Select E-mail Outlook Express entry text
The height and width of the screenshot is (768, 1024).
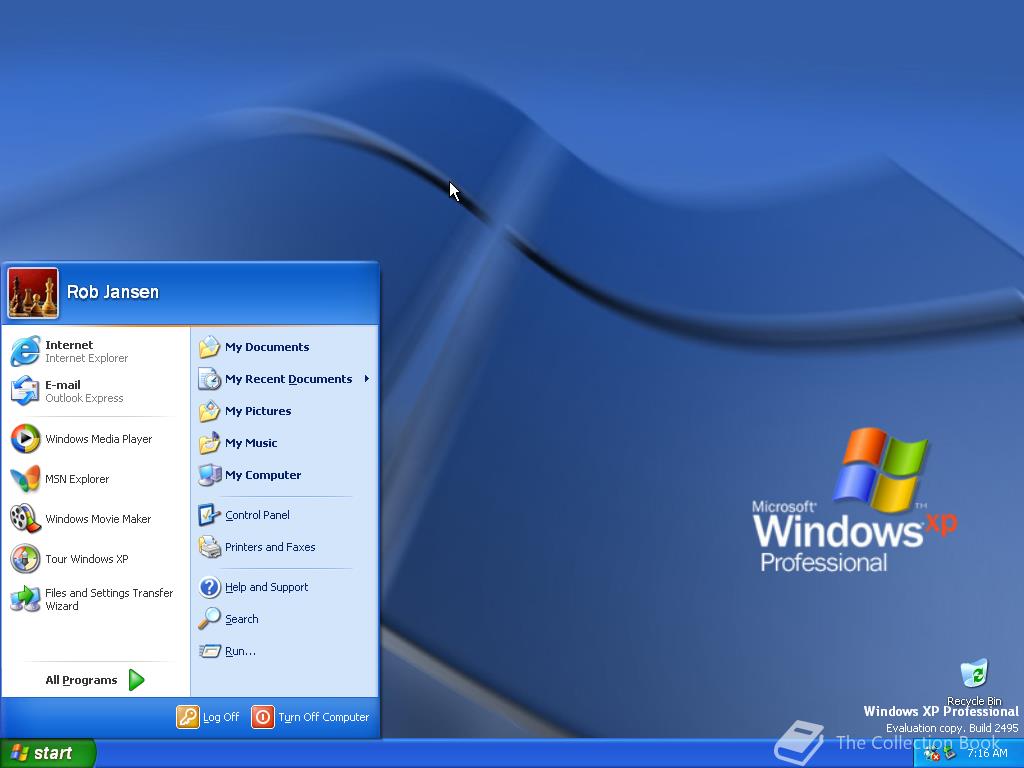84,391
